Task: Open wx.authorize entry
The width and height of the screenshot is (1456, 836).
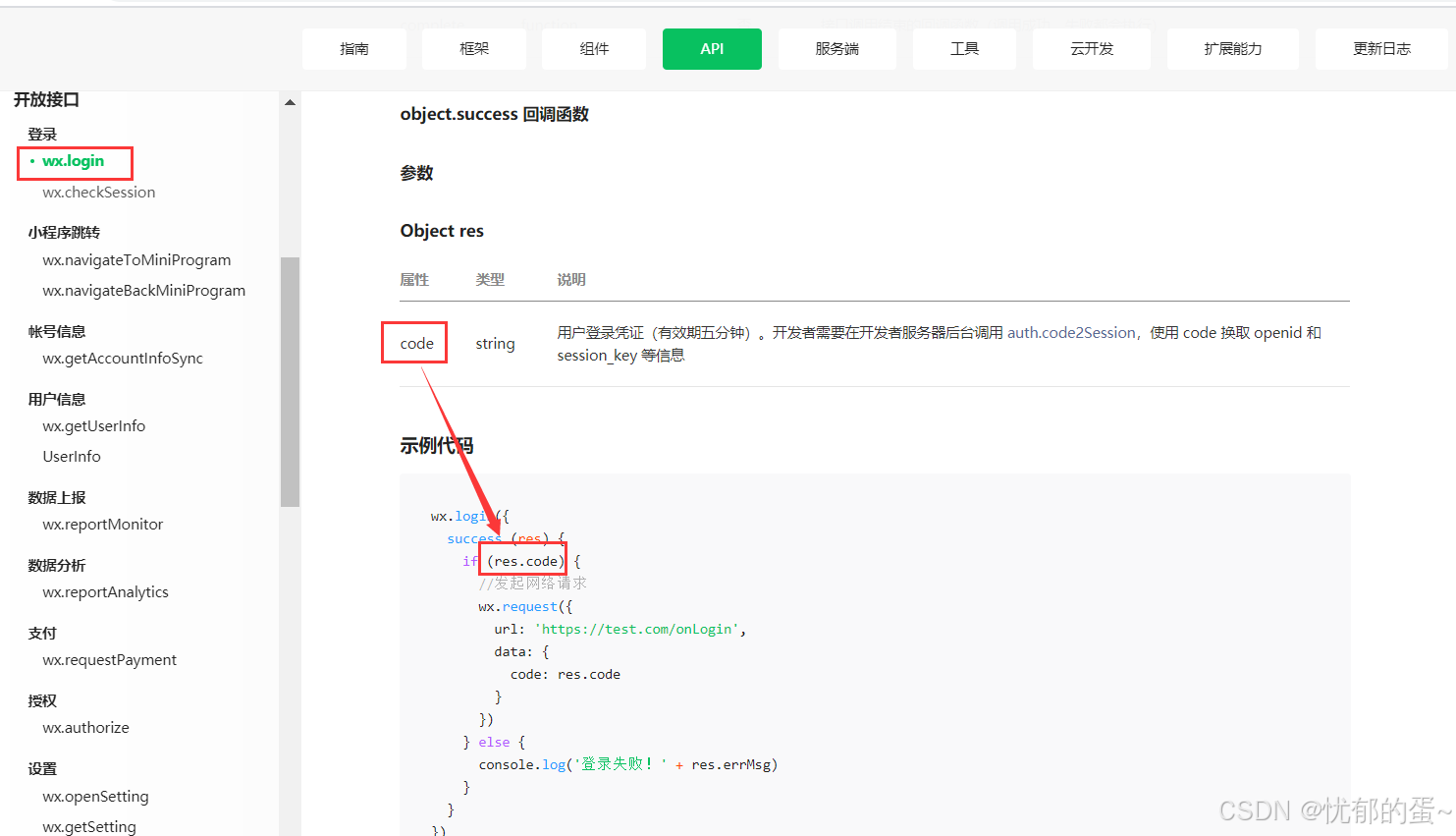Action: coord(86,728)
